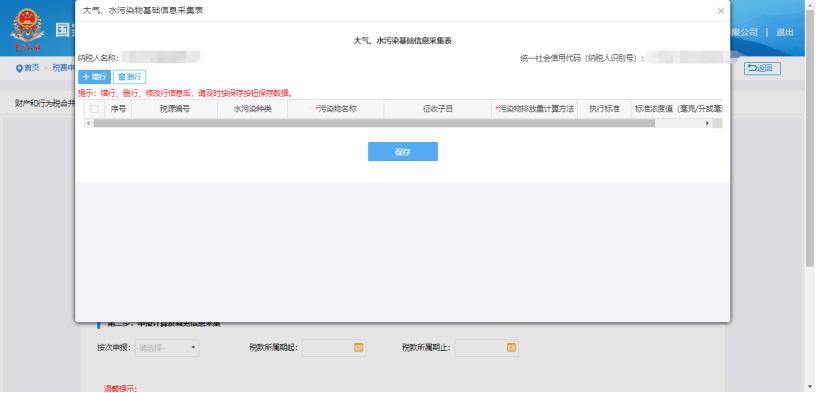Click the 返回 back button with arrow

click(x=762, y=68)
